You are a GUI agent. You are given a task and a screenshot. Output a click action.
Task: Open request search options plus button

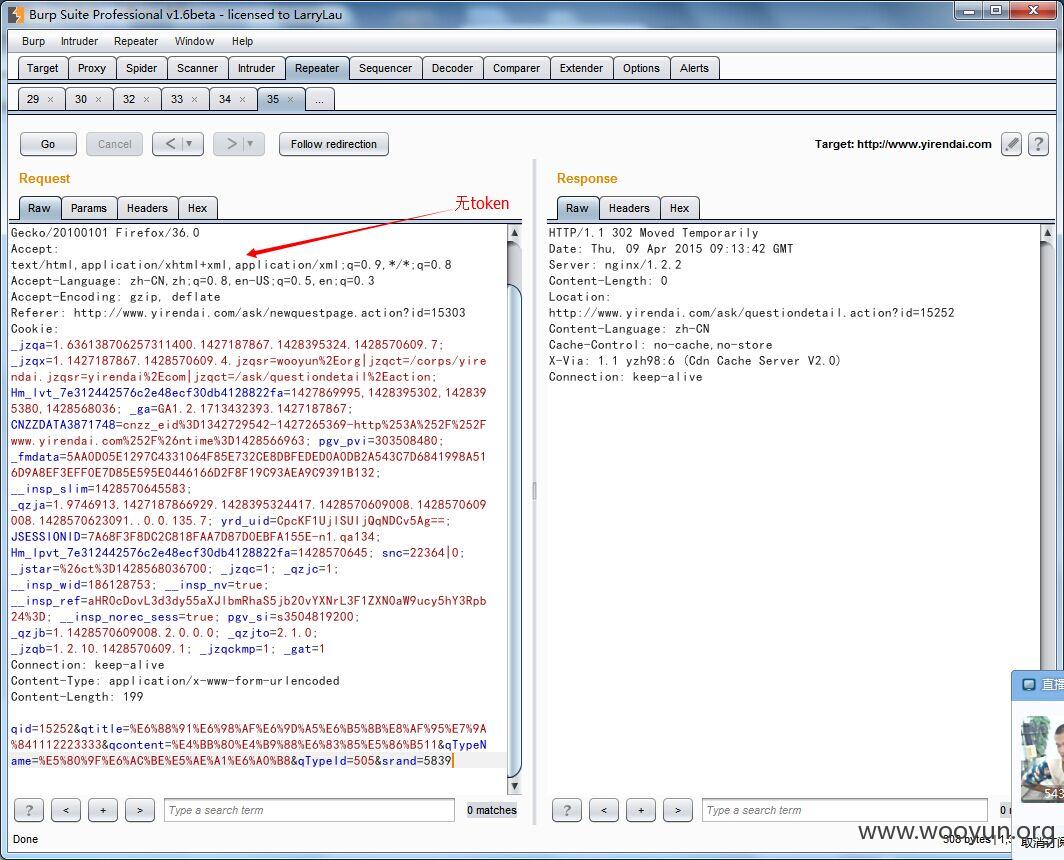(x=103, y=810)
